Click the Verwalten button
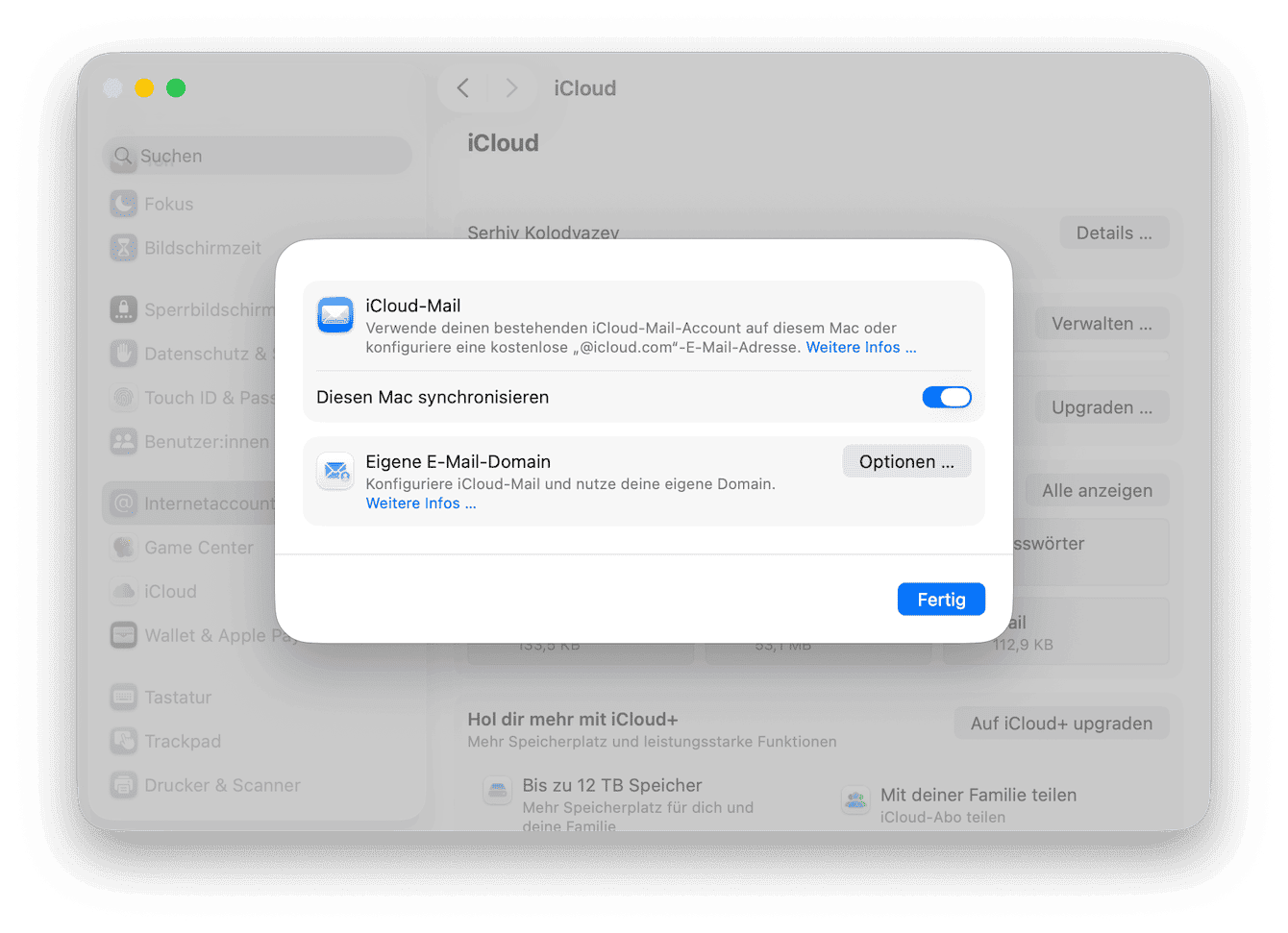 (x=1102, y=324)
